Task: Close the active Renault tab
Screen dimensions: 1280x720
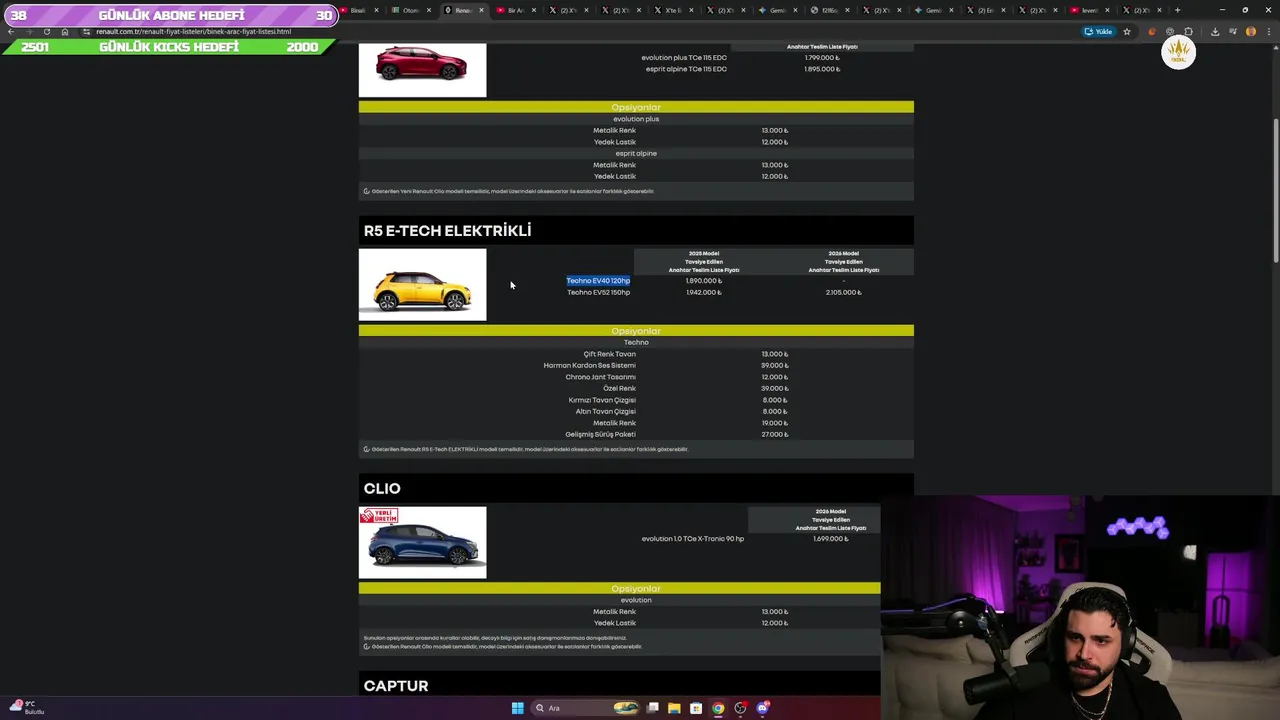Action: 481,10
